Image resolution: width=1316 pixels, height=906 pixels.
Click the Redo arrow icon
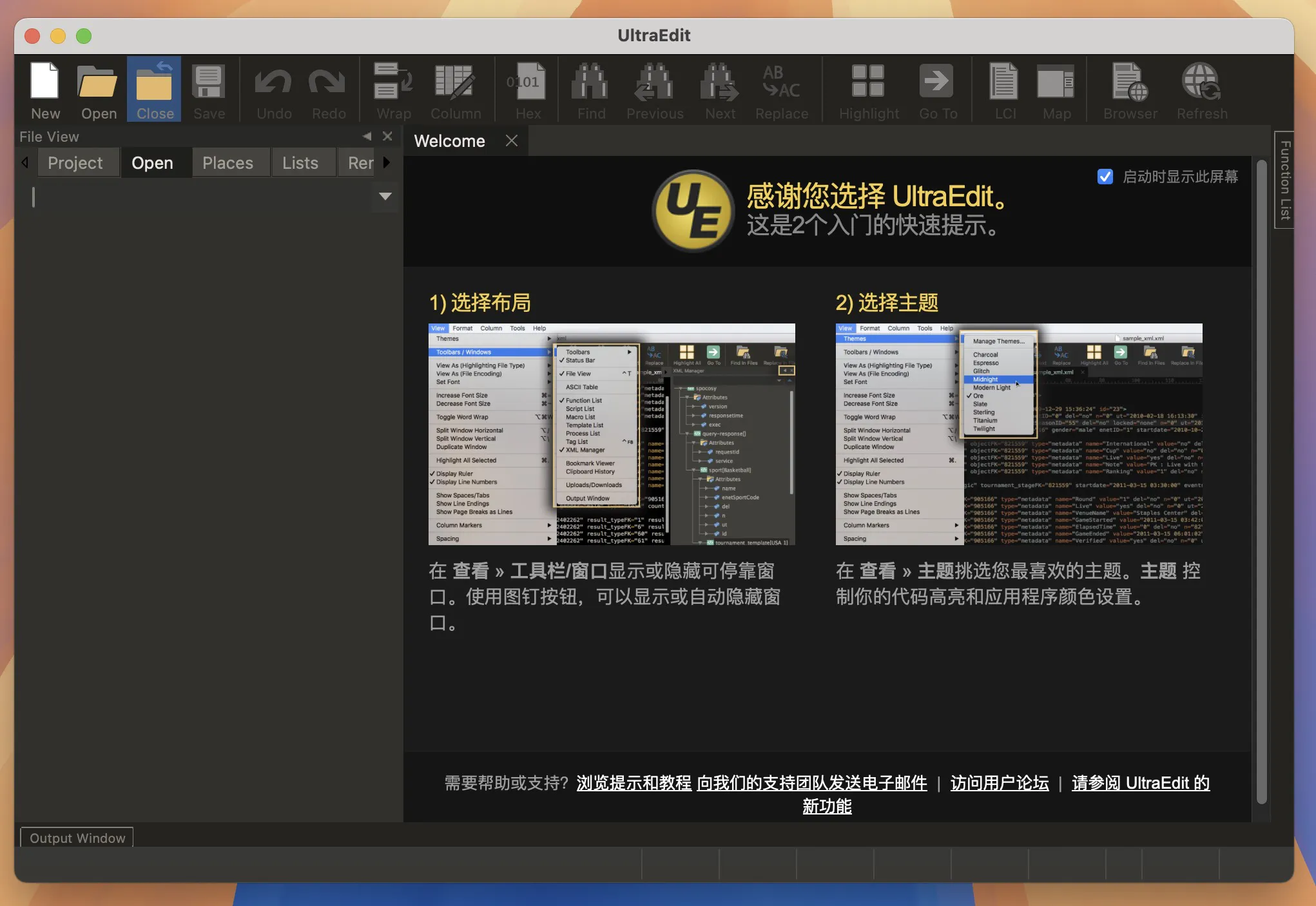coord(329,90)
